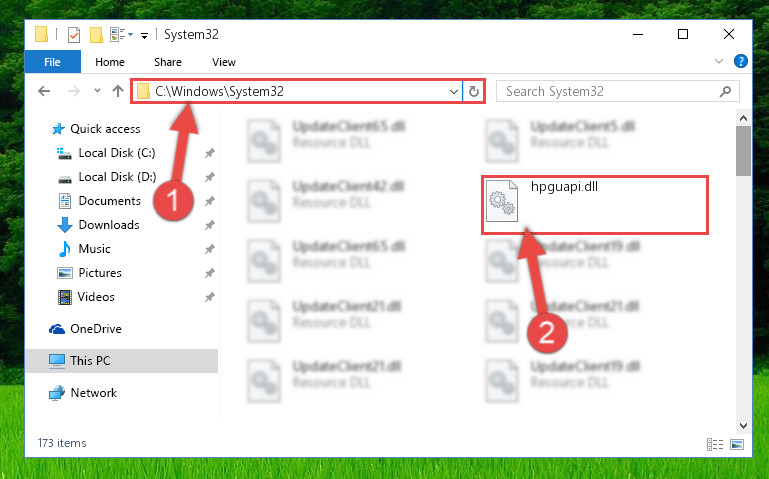Image resolution: width=769 pixels, height=479 pixels.
Task: Unpin Downloads from Quick access
Action: click(209, 225)
